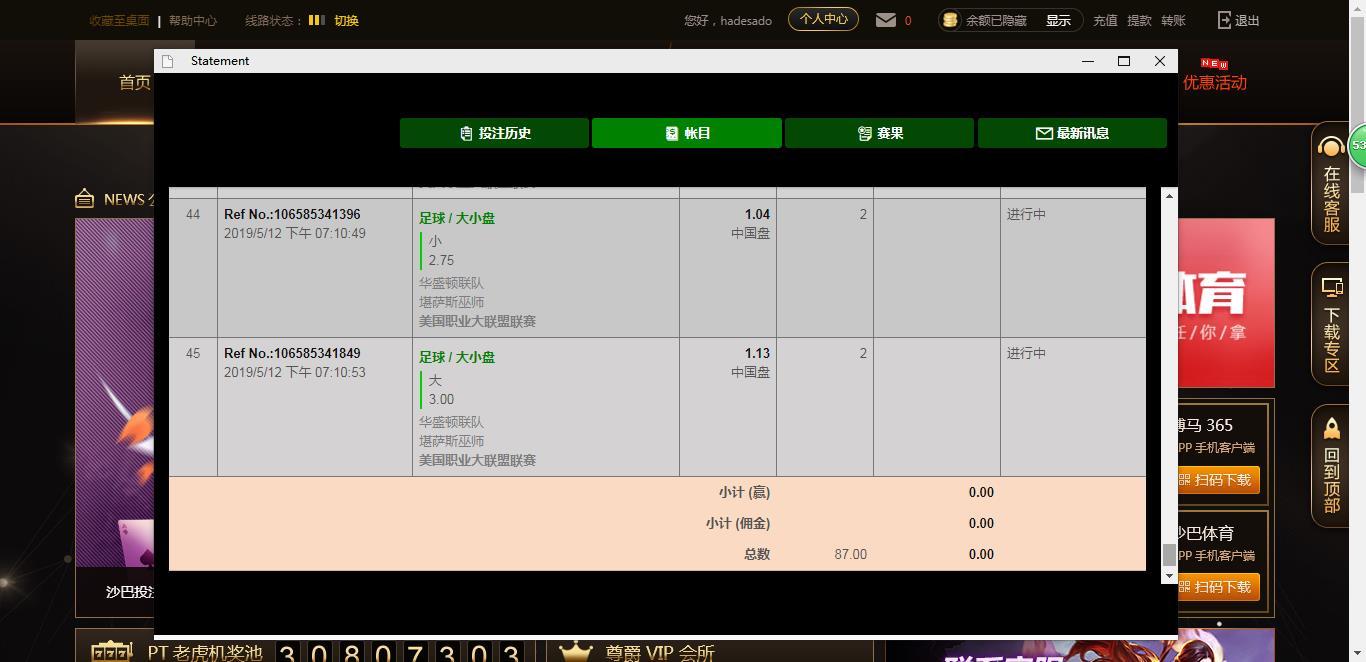Click the envelope icon in 最新讯息 tab
Image resolution: width=1366 pixels, height=662 pixels.
[x=1044, y=133]
